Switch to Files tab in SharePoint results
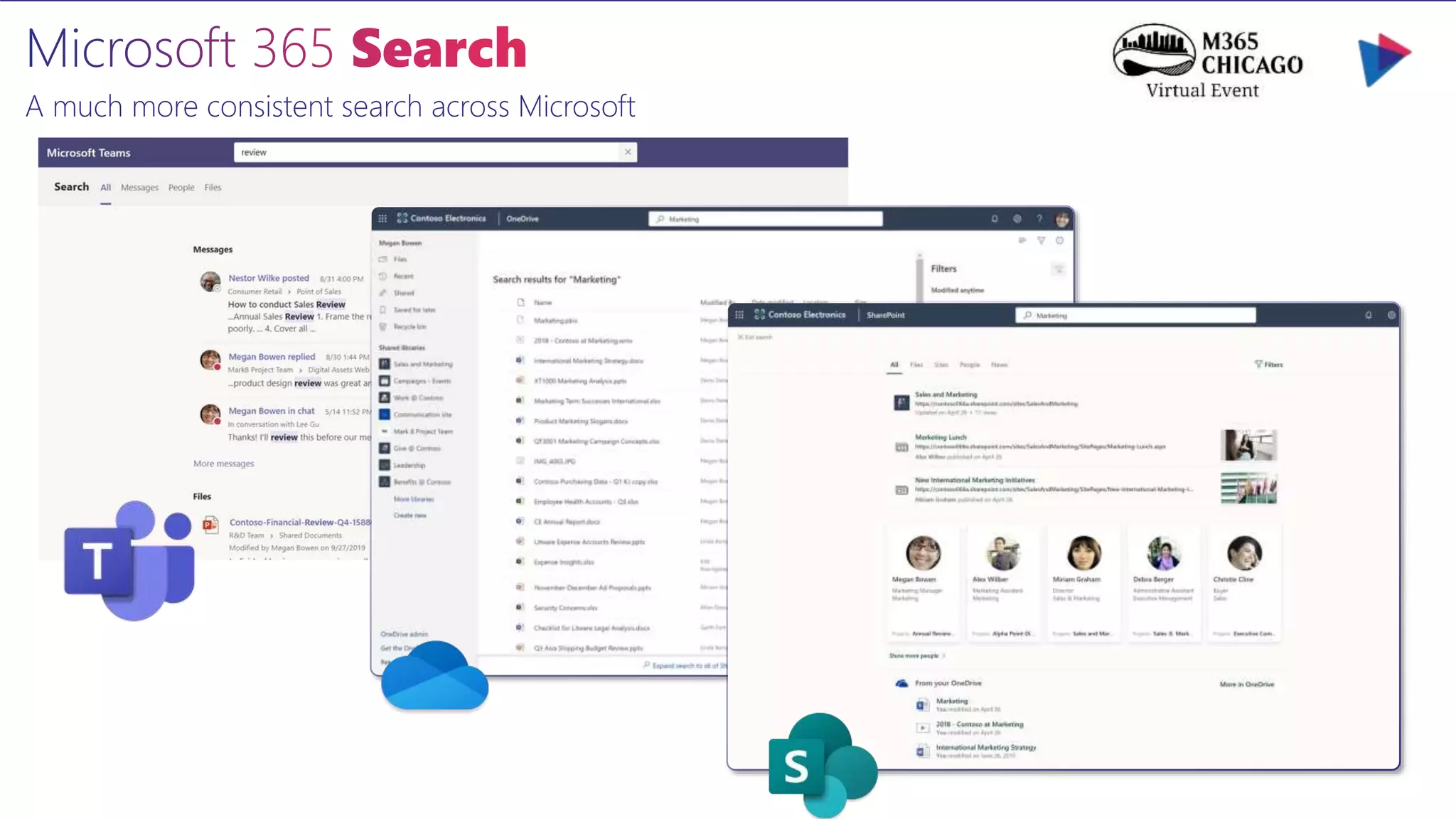 click(916, 365)
